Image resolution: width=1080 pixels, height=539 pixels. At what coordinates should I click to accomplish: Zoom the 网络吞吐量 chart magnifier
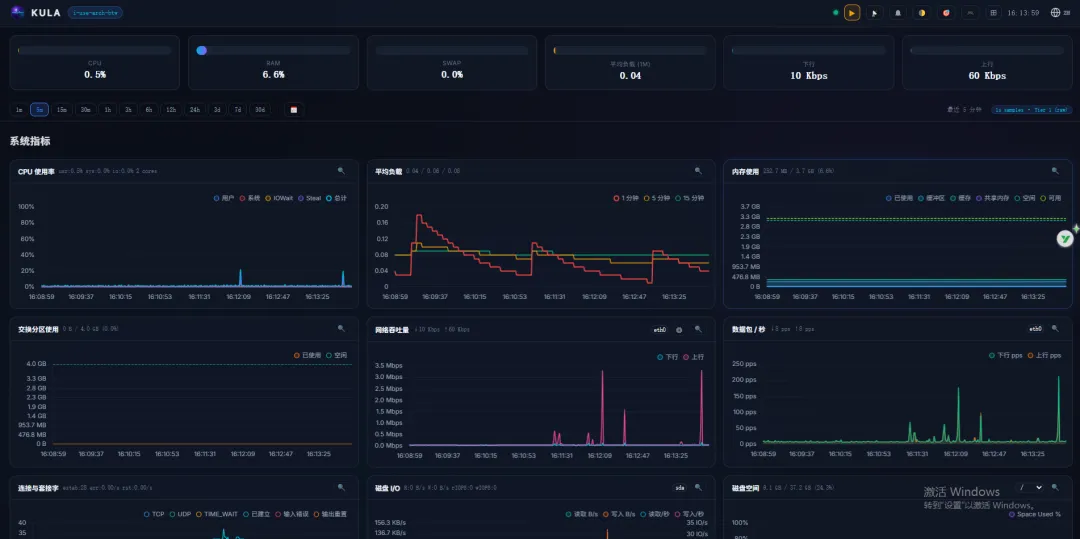(x=698, y=330)
